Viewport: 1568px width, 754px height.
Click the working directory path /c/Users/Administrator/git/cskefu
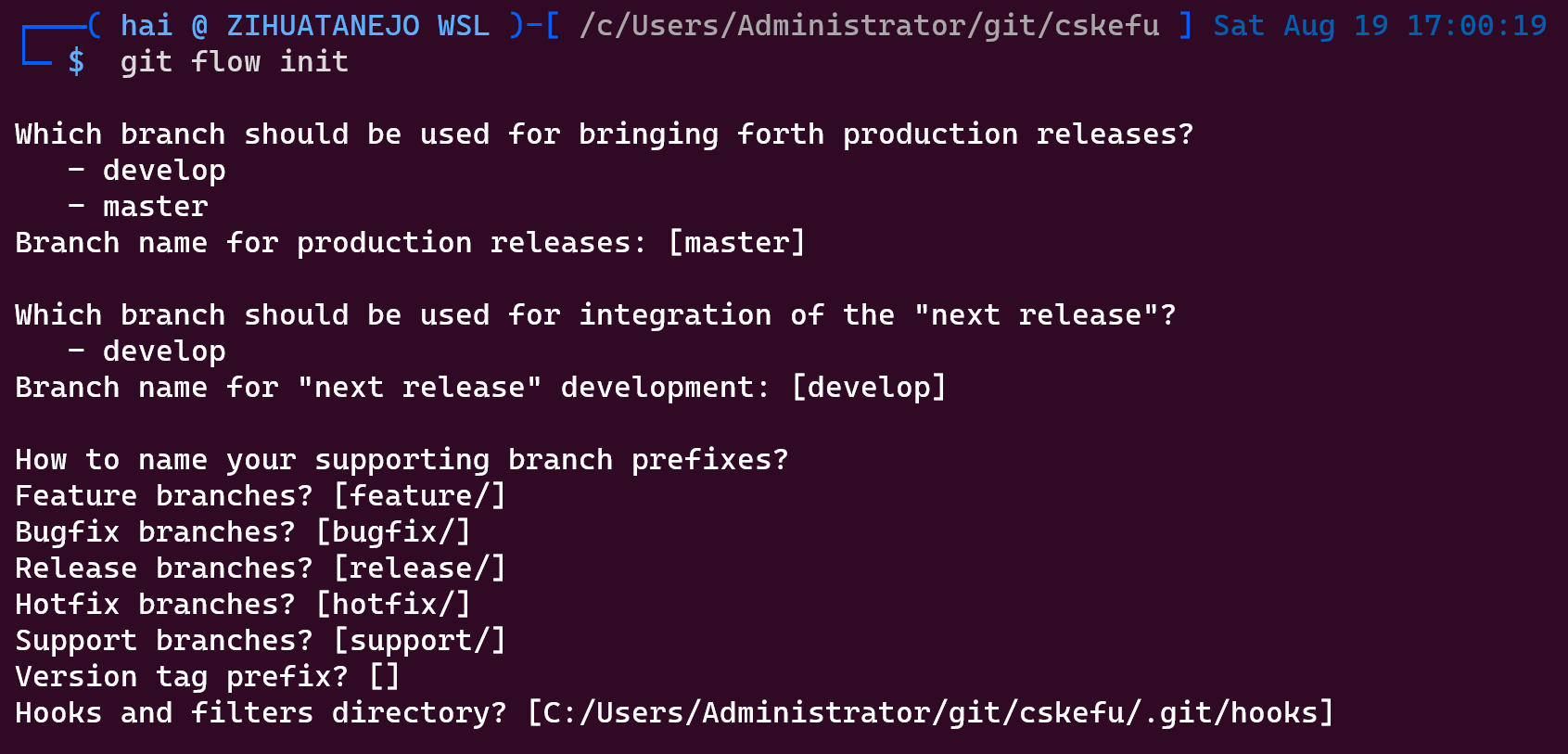click(870, 25)
